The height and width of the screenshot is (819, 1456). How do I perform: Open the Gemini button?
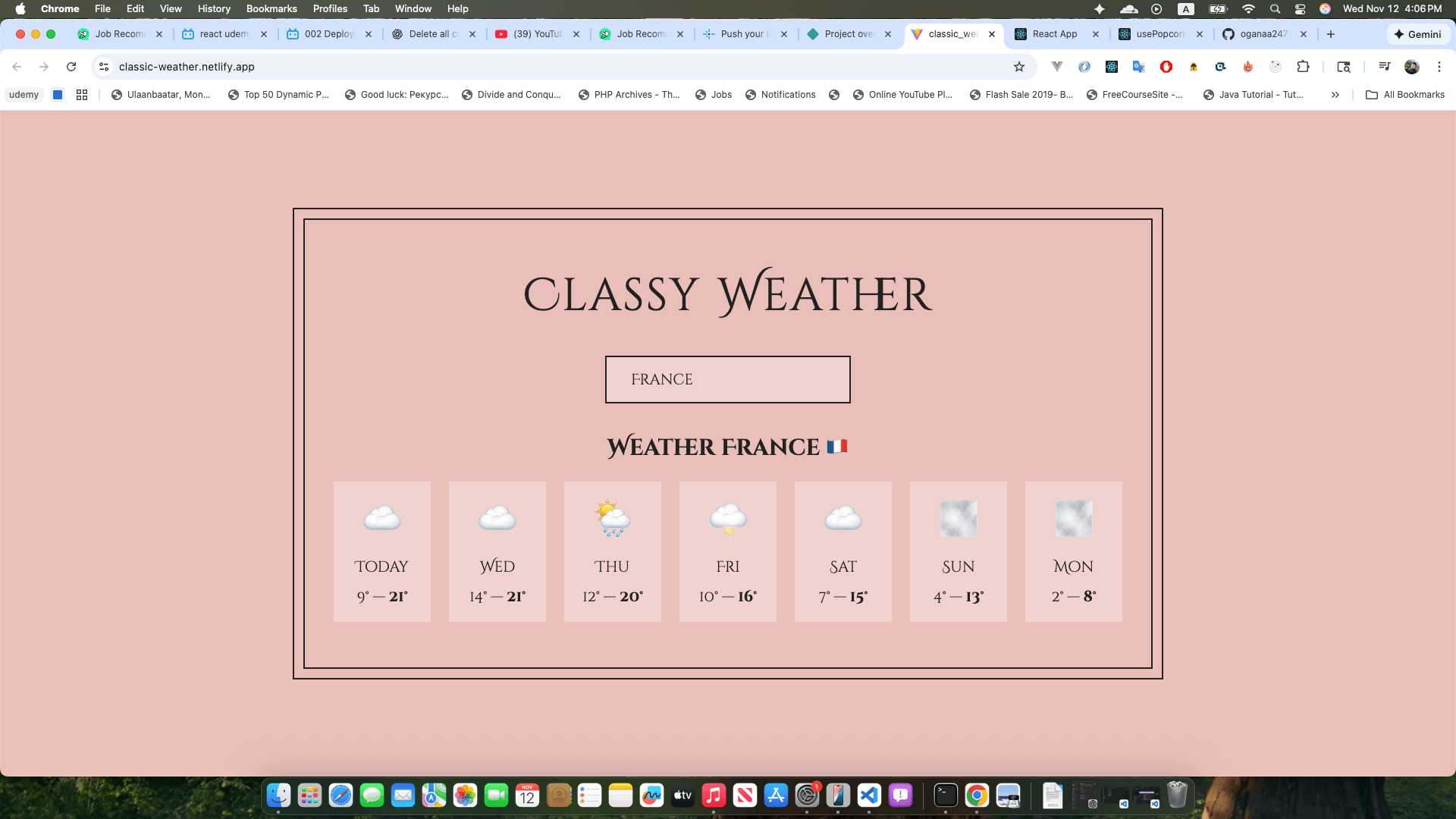click(1417, 34)
